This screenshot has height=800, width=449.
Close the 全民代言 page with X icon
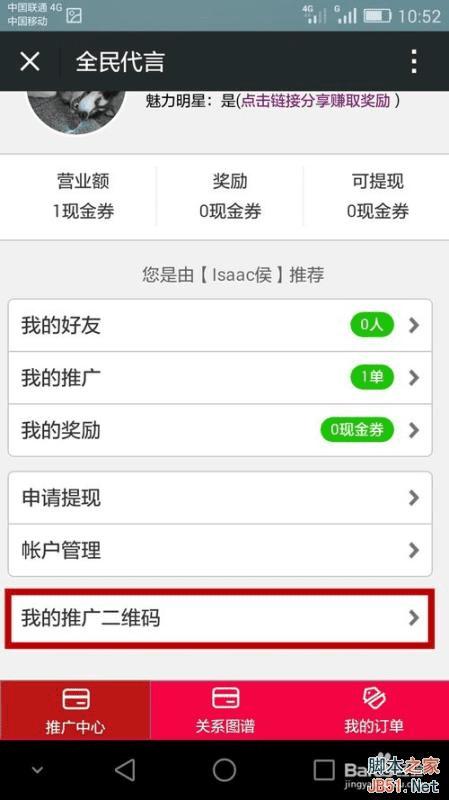pos(30,62)
